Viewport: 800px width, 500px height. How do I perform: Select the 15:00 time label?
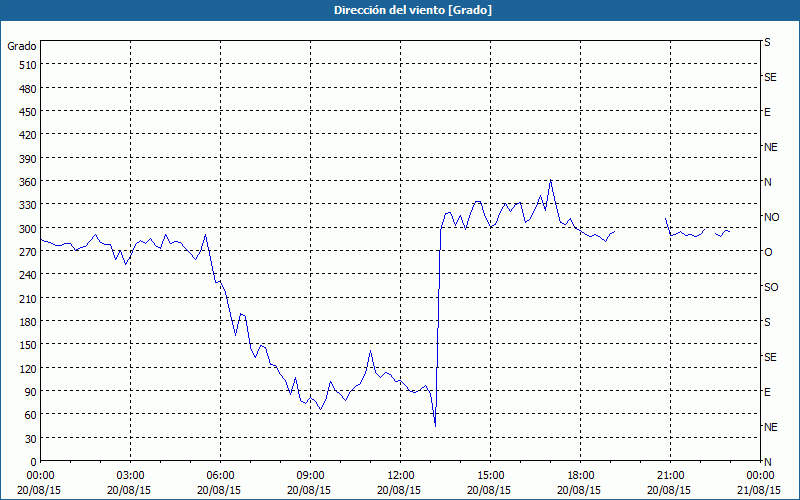490,476
